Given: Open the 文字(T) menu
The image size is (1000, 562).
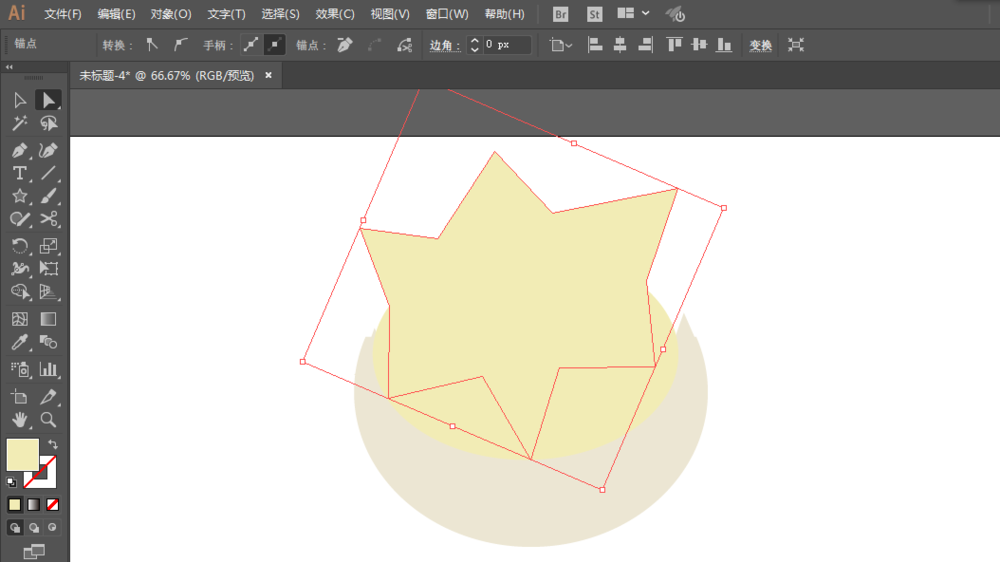Looking at the screenshot, I should [x=226, y=14].
